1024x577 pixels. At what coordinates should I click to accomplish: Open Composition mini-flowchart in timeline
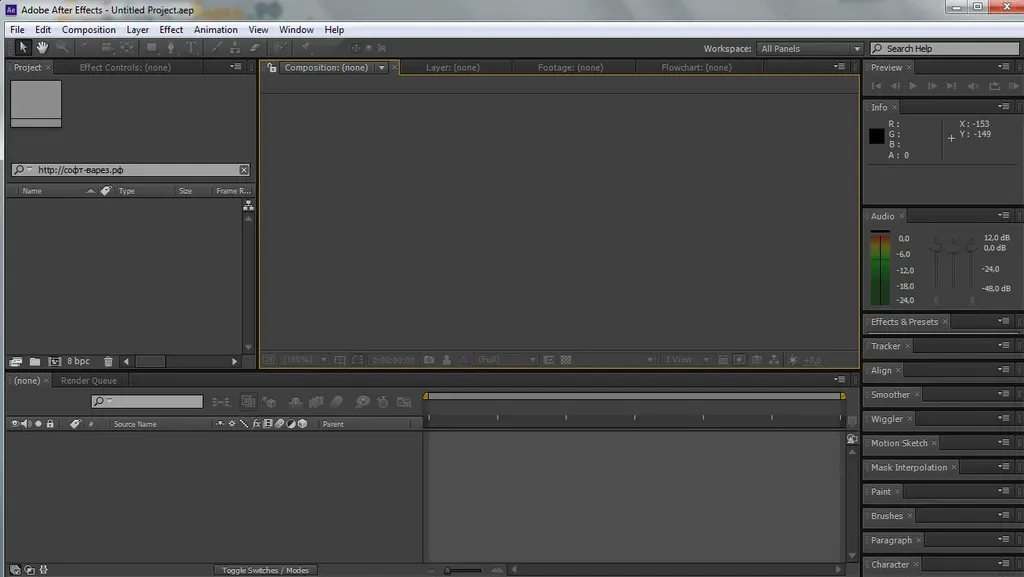(x=221, y=401)
